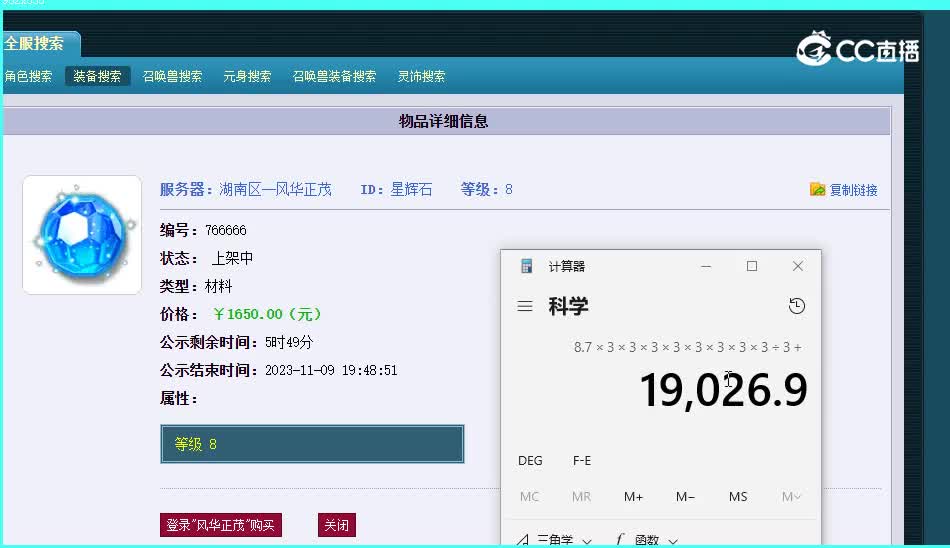This screenshot has width=950, height=548.
Task: Maximize the calculator window
Action: pos(752,266)
